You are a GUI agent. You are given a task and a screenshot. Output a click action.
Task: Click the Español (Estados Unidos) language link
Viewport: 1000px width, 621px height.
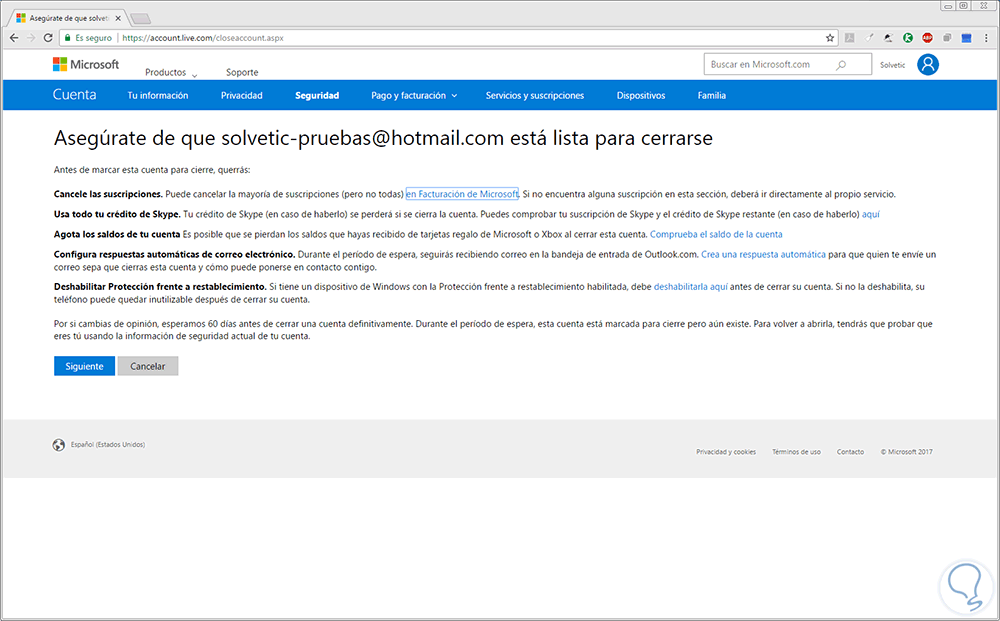(108, 444)
